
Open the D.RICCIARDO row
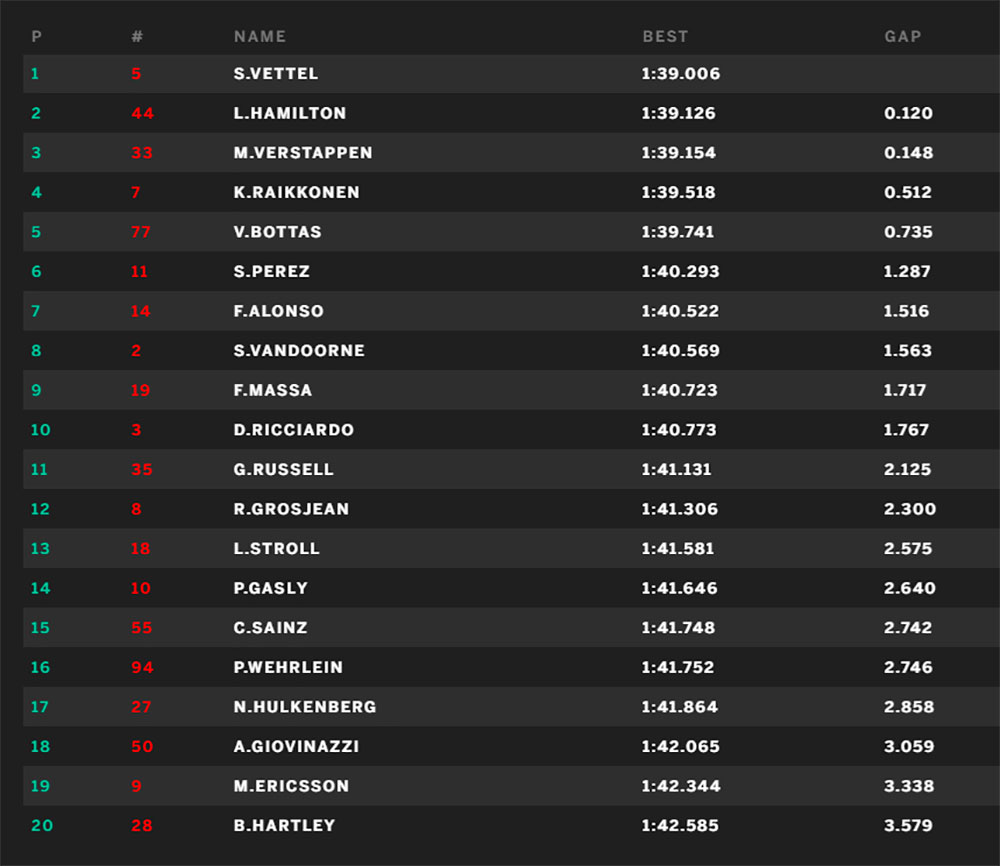(511, 429)
